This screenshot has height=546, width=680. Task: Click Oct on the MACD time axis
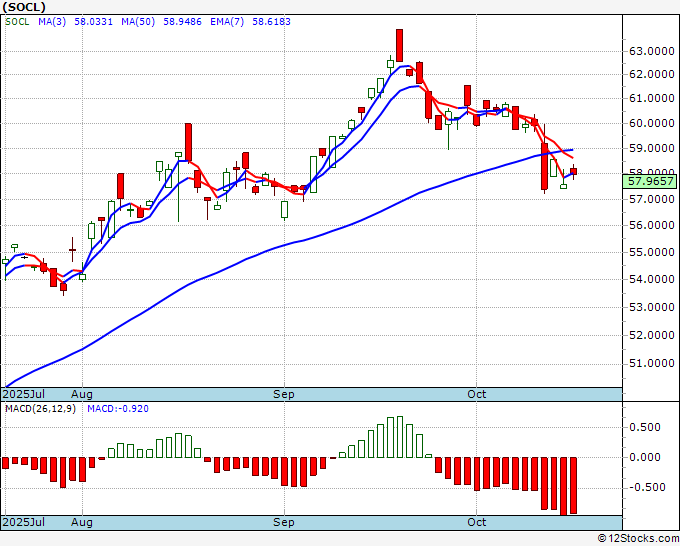[477, 522]
